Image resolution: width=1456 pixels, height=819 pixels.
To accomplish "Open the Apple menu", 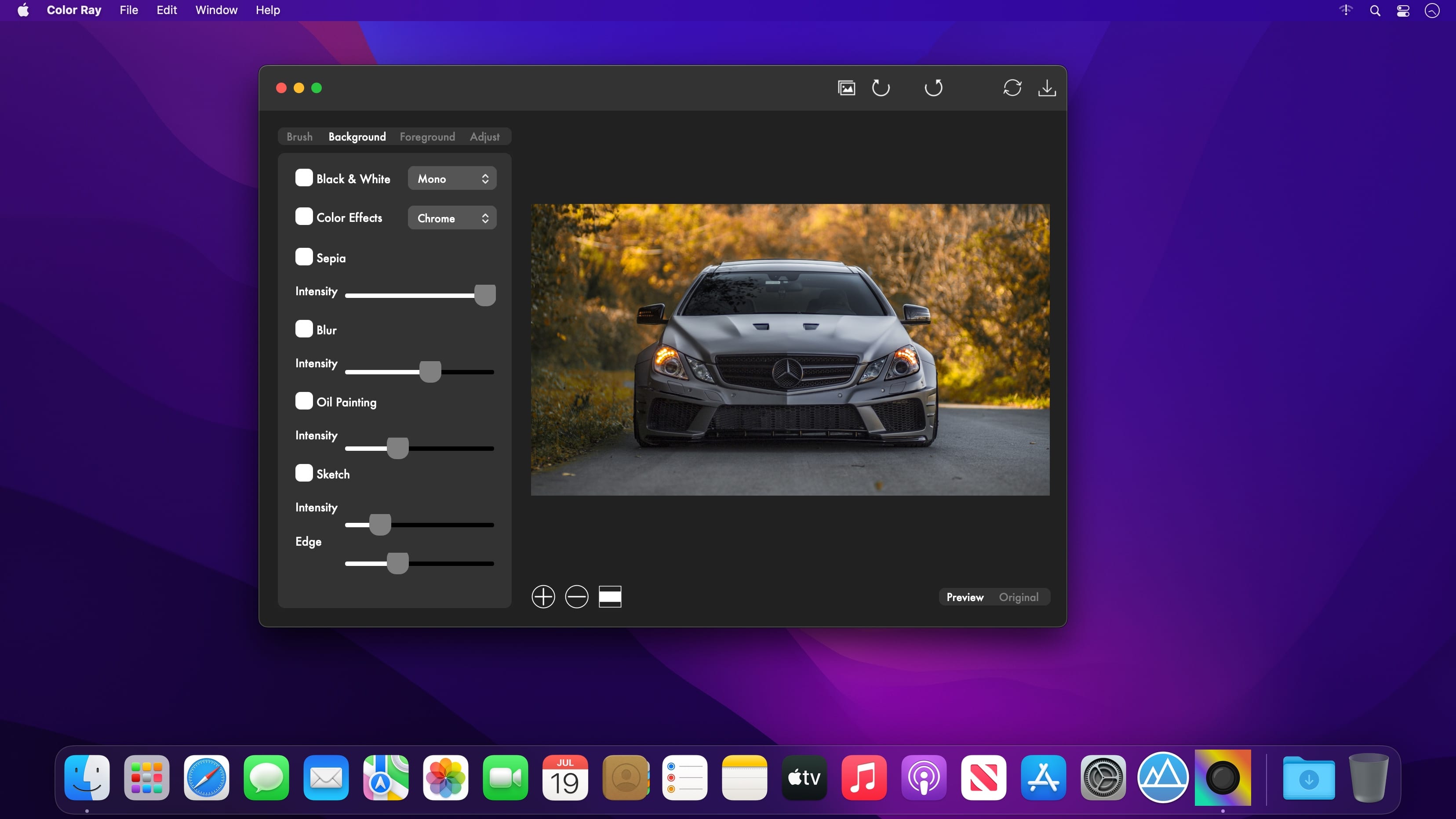I will [23, 10].
